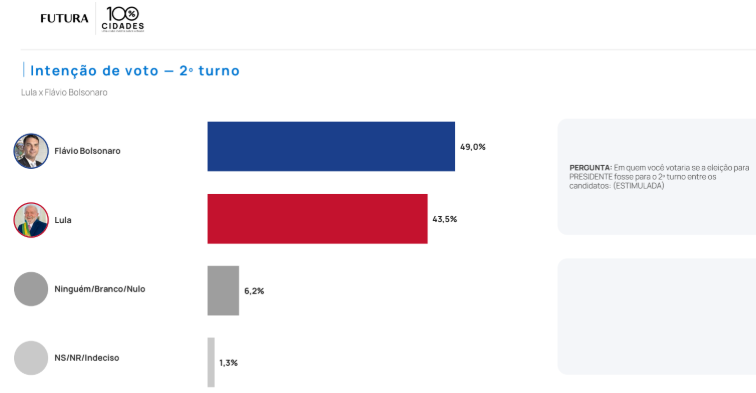Click the dark gray Ninguém/Branco/Nulo circle
This screenshot has width=756, height=393.
[31, 289]
